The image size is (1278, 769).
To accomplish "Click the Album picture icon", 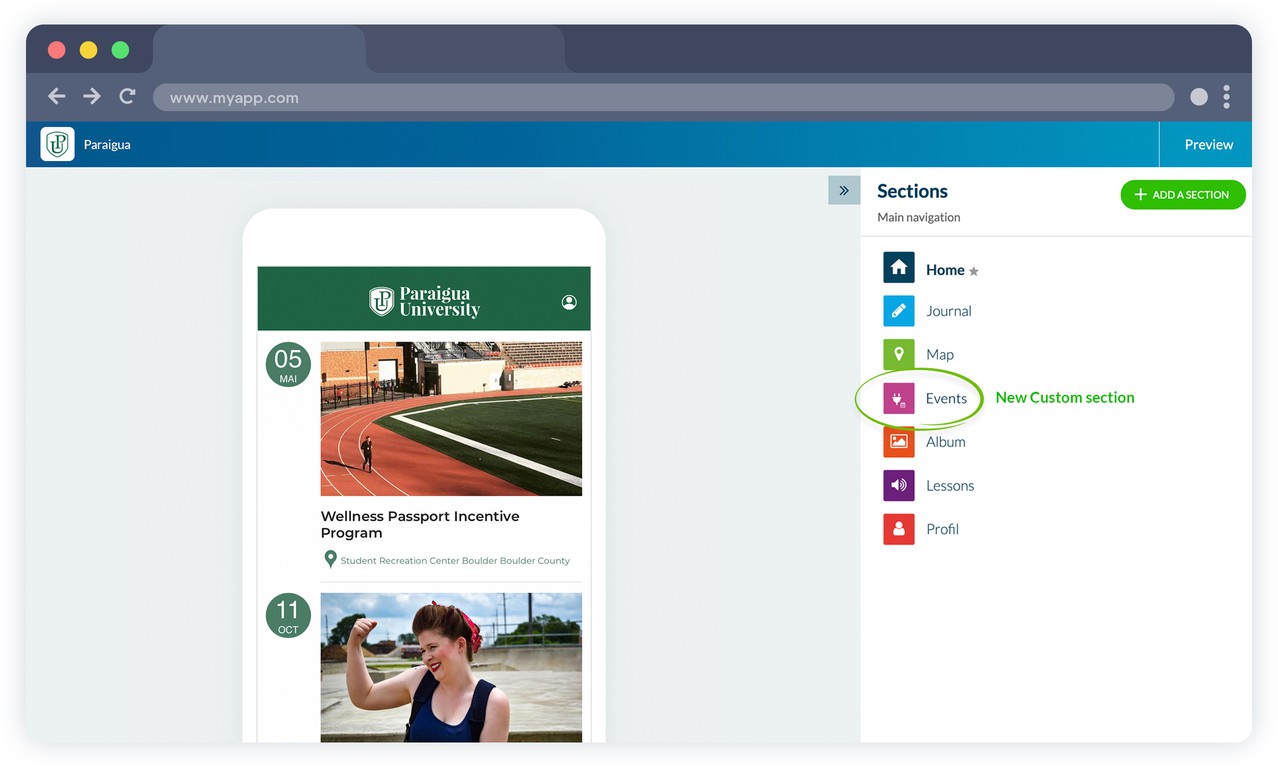I will 899,441.
